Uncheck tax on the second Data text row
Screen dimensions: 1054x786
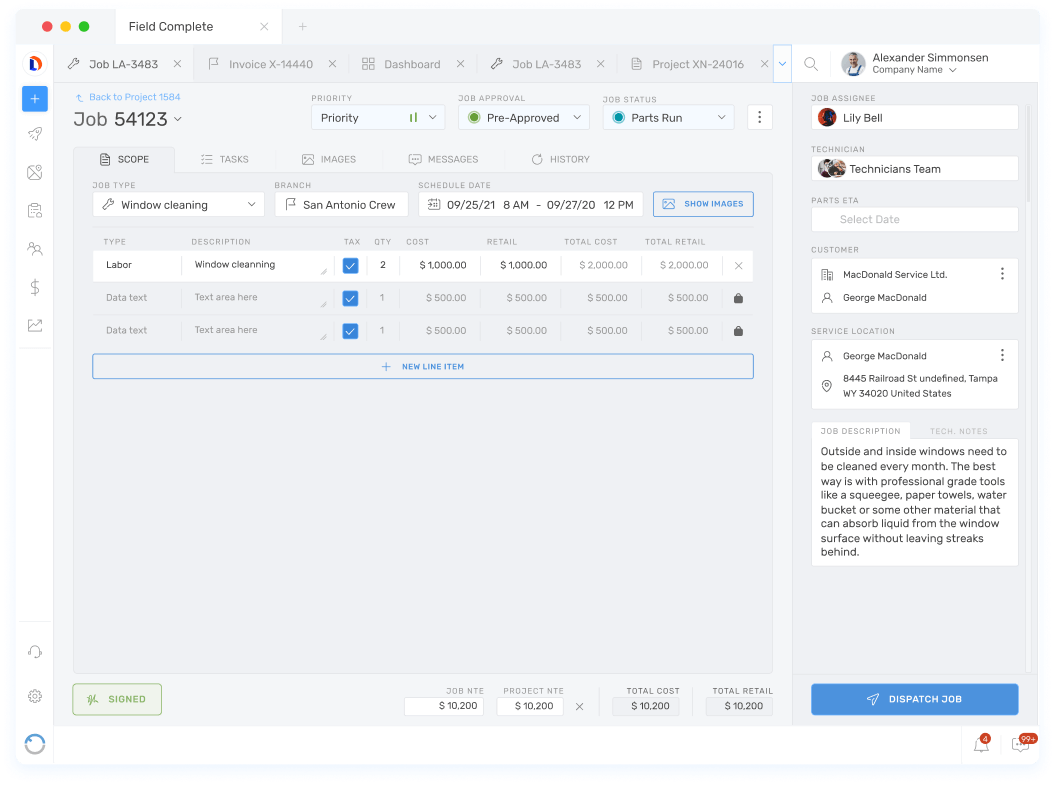pyautogui.click(x=351, y=297)
